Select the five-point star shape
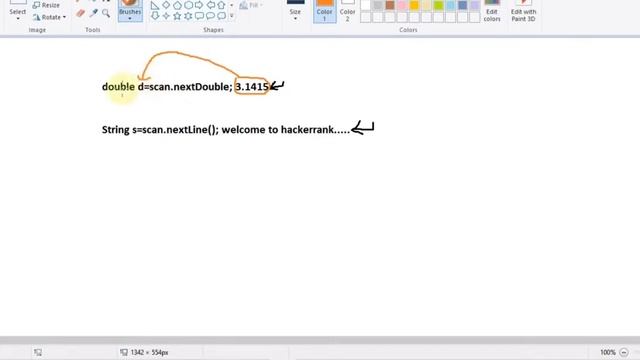Screen dimensions: 640x360 pyautogui.click(x=177, y=16)
